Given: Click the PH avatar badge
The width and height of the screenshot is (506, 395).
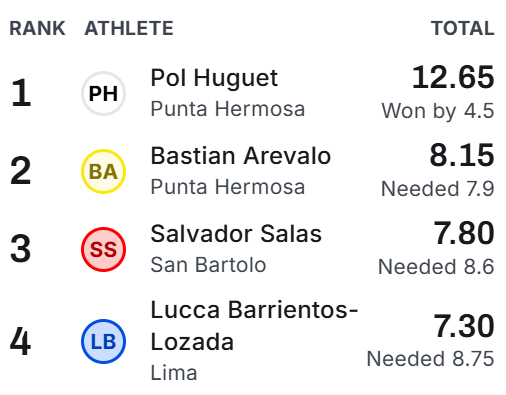Looking at the screenshot, I should click(103, 93).
